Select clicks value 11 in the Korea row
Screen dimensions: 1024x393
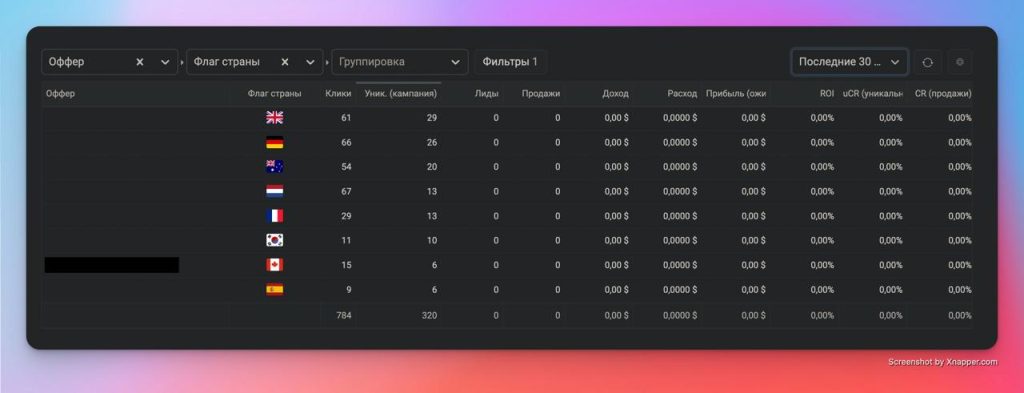(x=346, y=240)
